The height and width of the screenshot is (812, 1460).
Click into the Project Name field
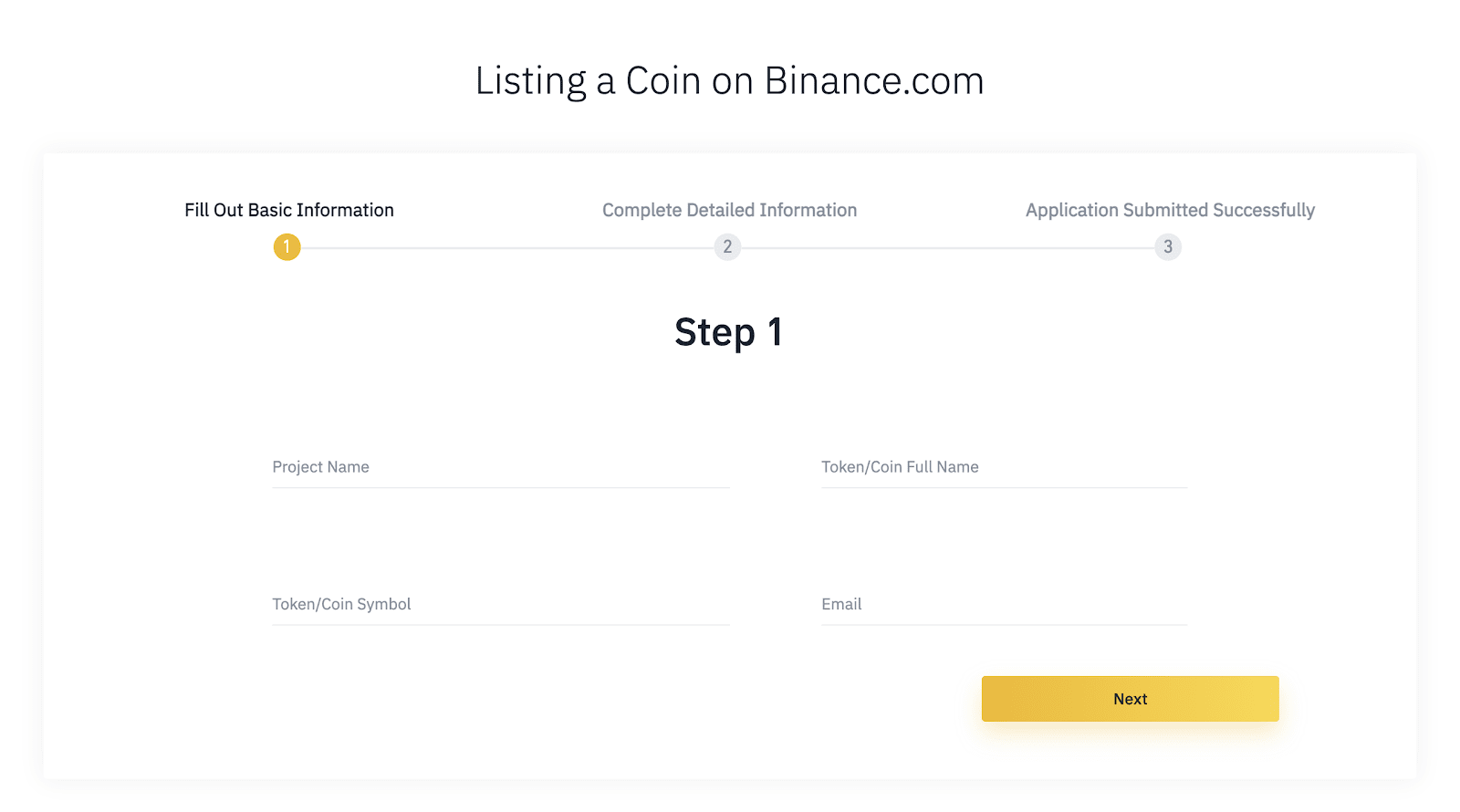tap(500, 467)
